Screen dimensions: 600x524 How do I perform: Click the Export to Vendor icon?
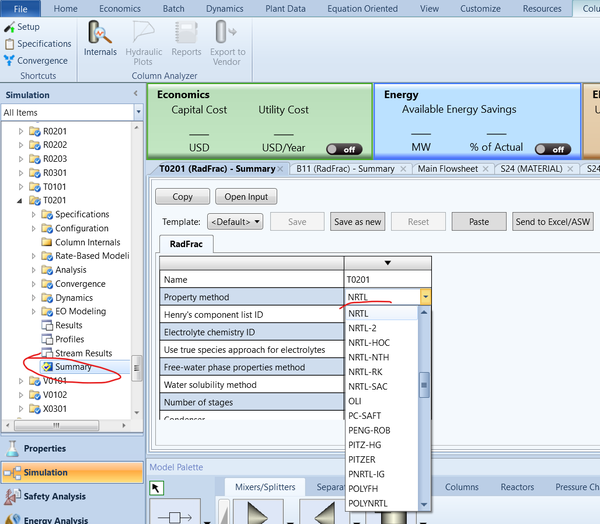(x=227, y=38)
